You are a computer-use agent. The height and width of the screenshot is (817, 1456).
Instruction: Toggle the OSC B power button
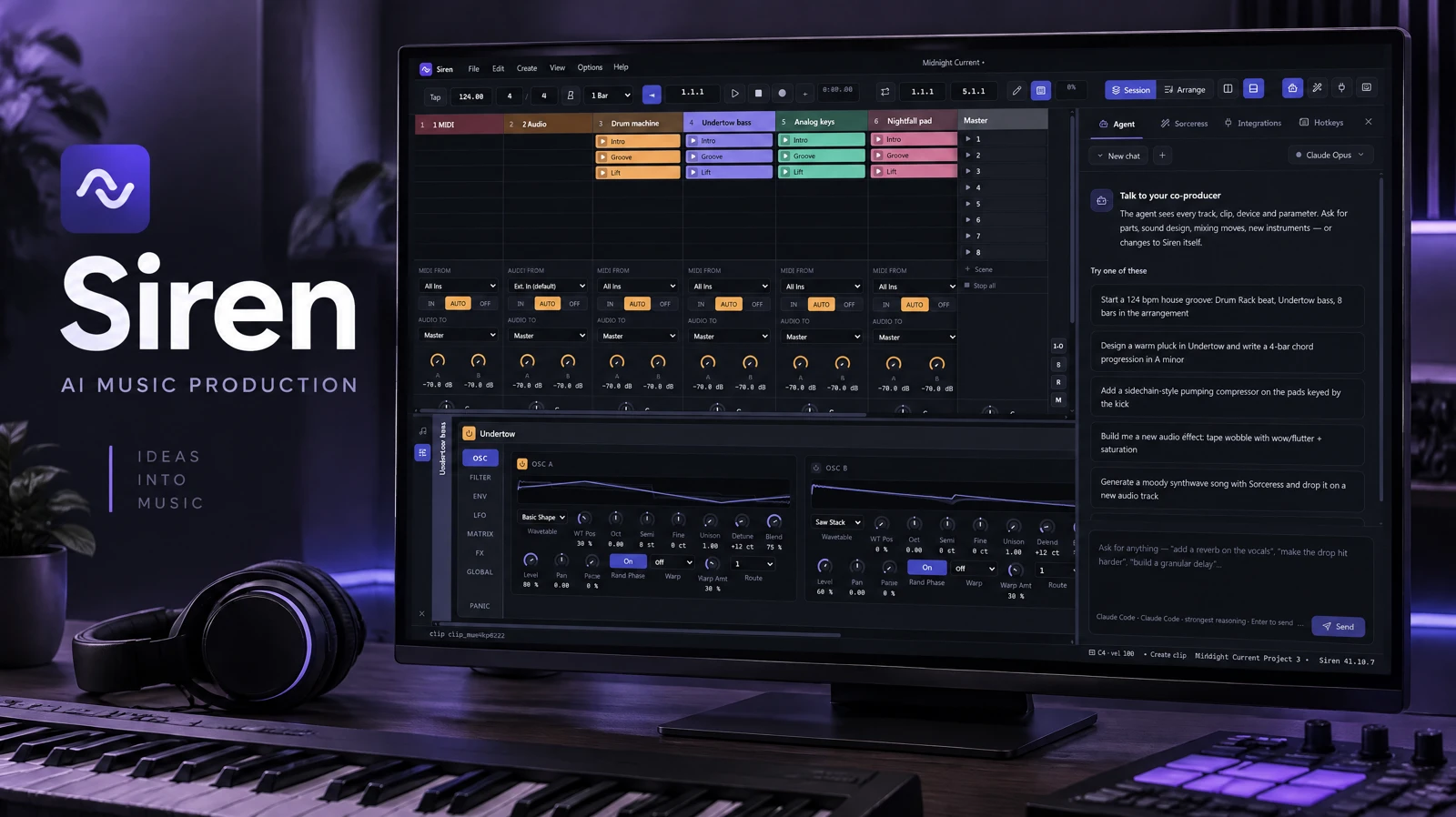(x=816, y=468)
